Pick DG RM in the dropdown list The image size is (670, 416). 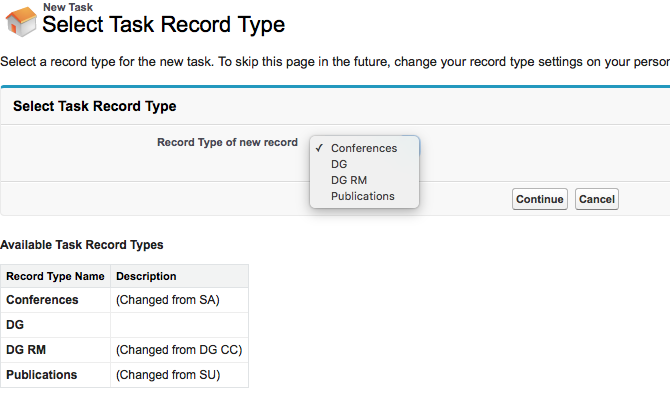pos(348,180)
